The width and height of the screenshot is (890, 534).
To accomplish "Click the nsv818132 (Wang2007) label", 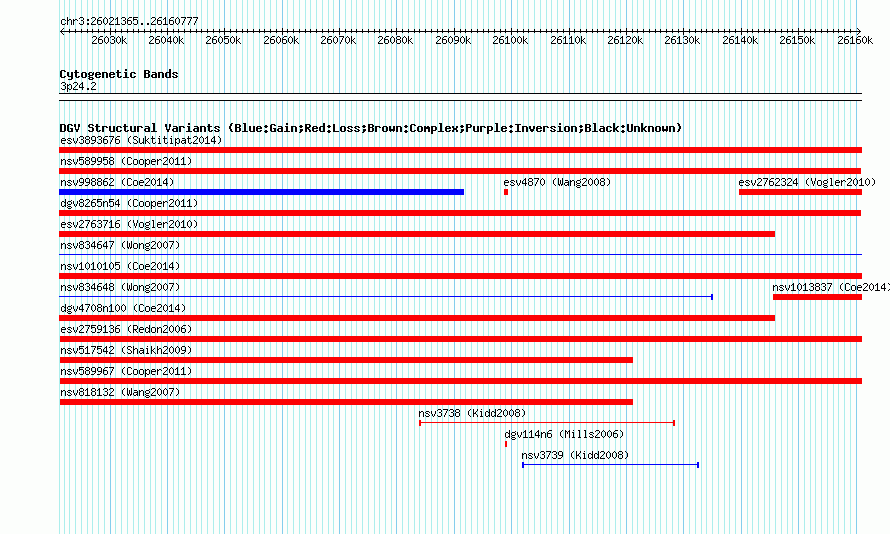I will [x=120, y=392].
